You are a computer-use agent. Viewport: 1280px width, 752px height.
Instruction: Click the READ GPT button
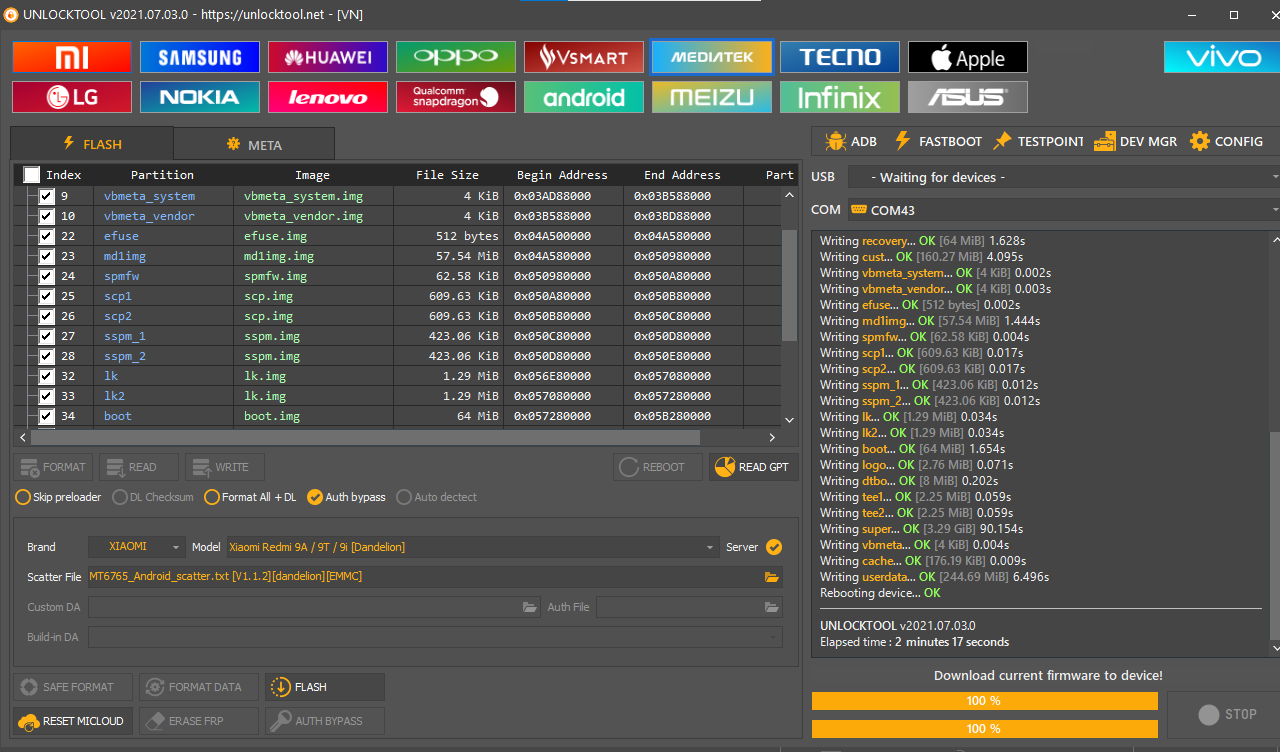pos(755,467)
